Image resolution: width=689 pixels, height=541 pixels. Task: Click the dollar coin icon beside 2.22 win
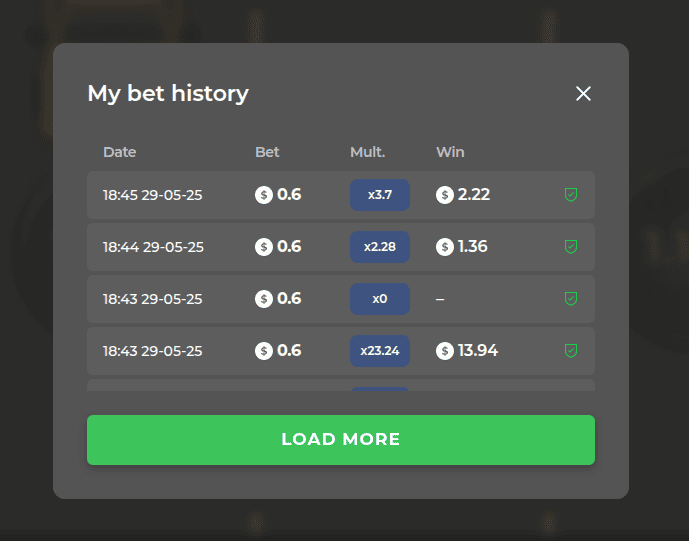445,195
